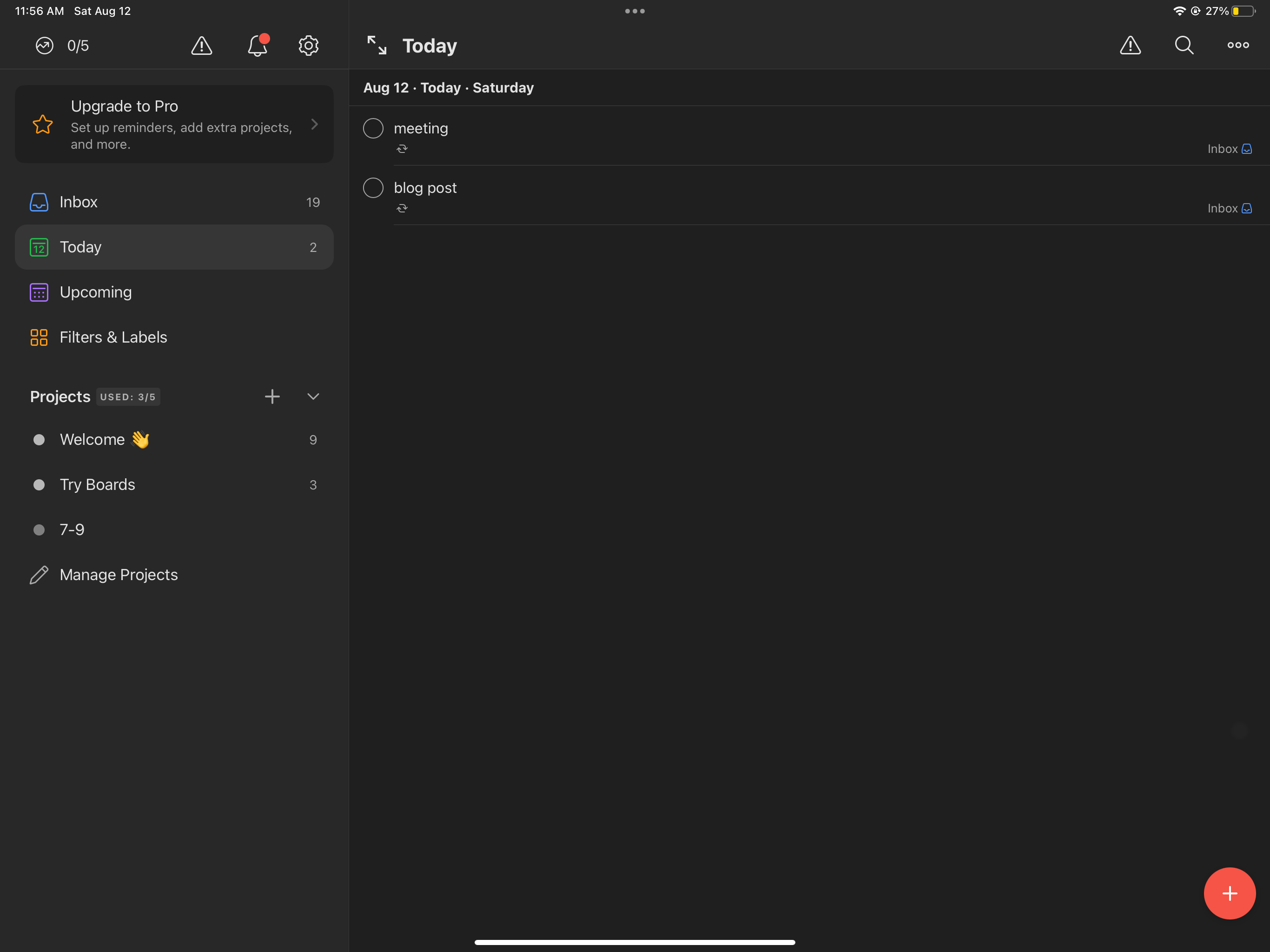Mark the meeting task complete

coord(373,128)
